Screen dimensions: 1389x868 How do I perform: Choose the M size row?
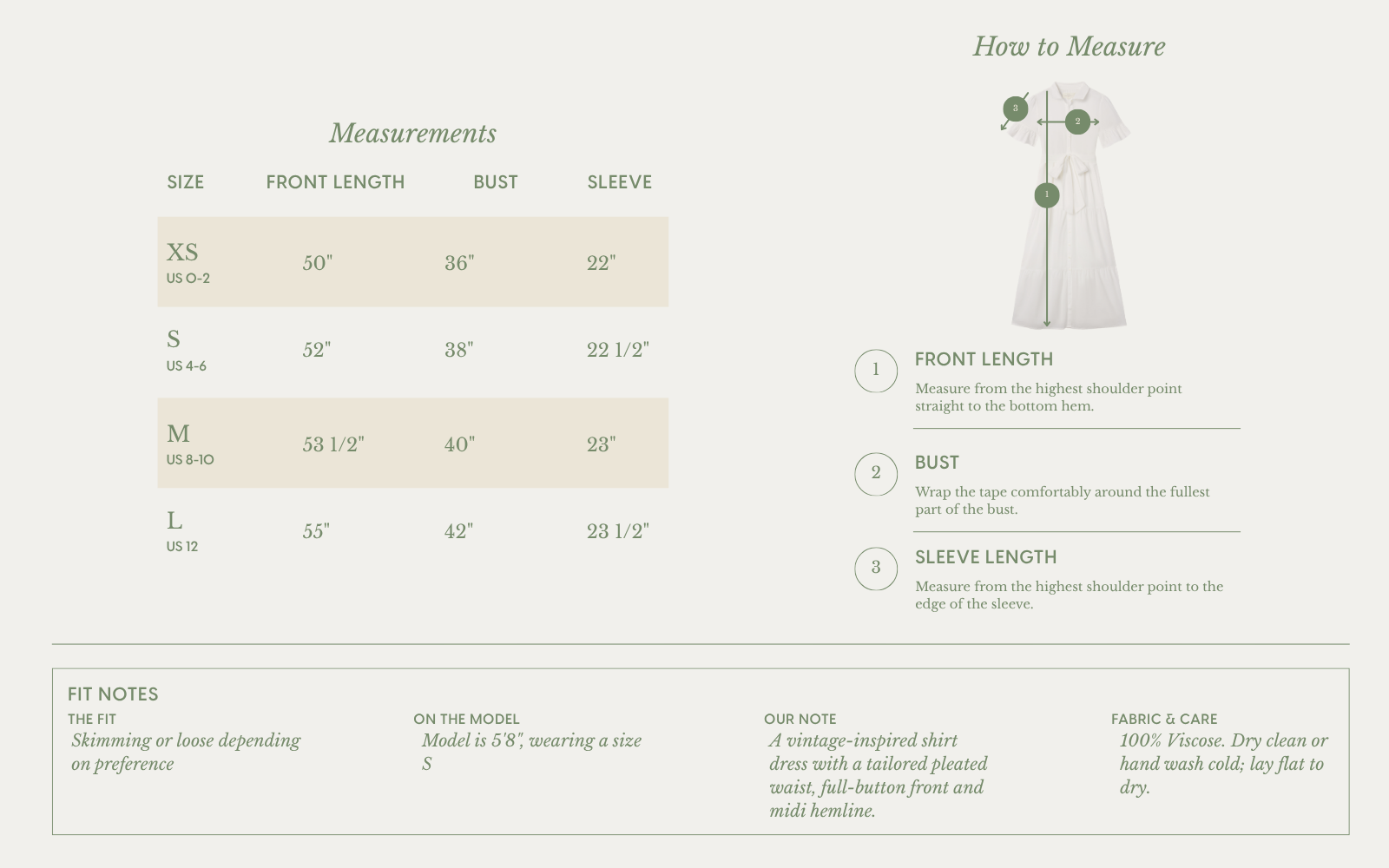(412, 443)
